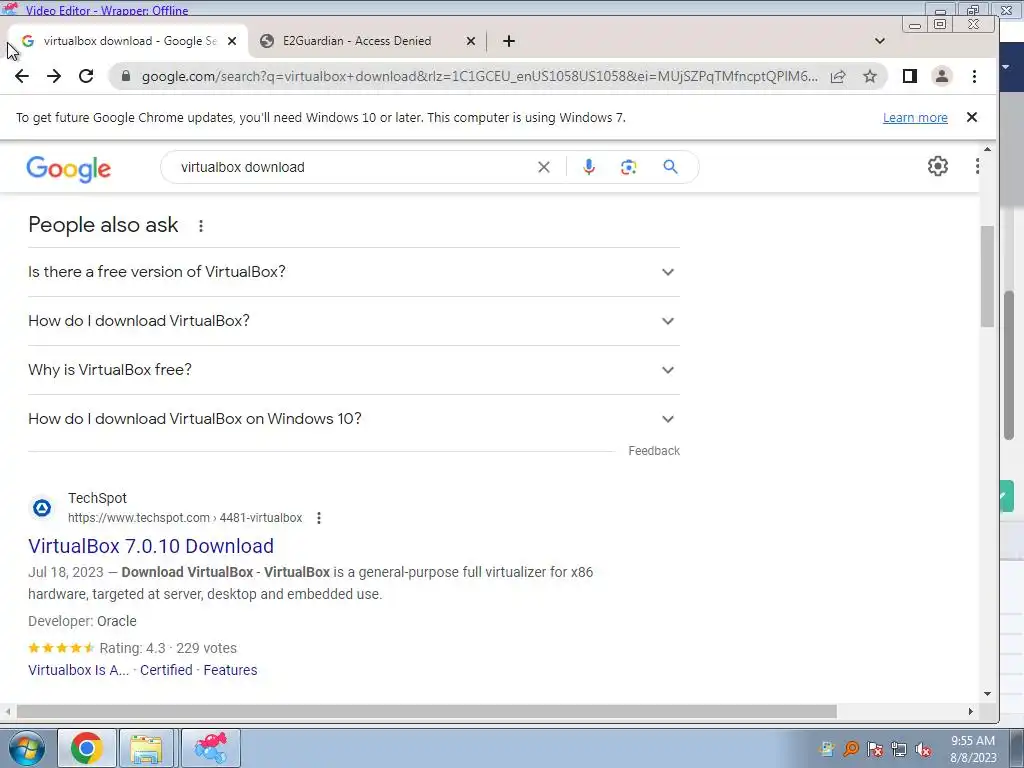Open Windows Explorer from the taskbar
1024x768 pixels.
(x=146, y=748)
